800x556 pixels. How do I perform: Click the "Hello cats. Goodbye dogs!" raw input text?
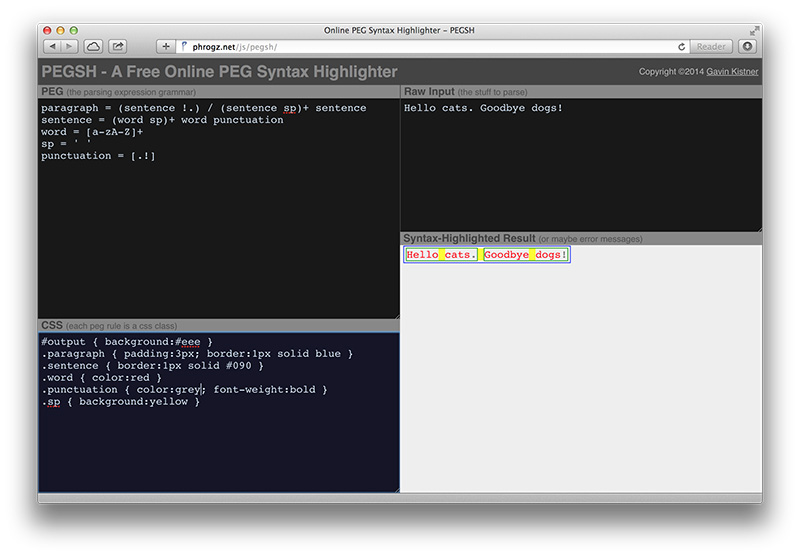click(483, 108)
